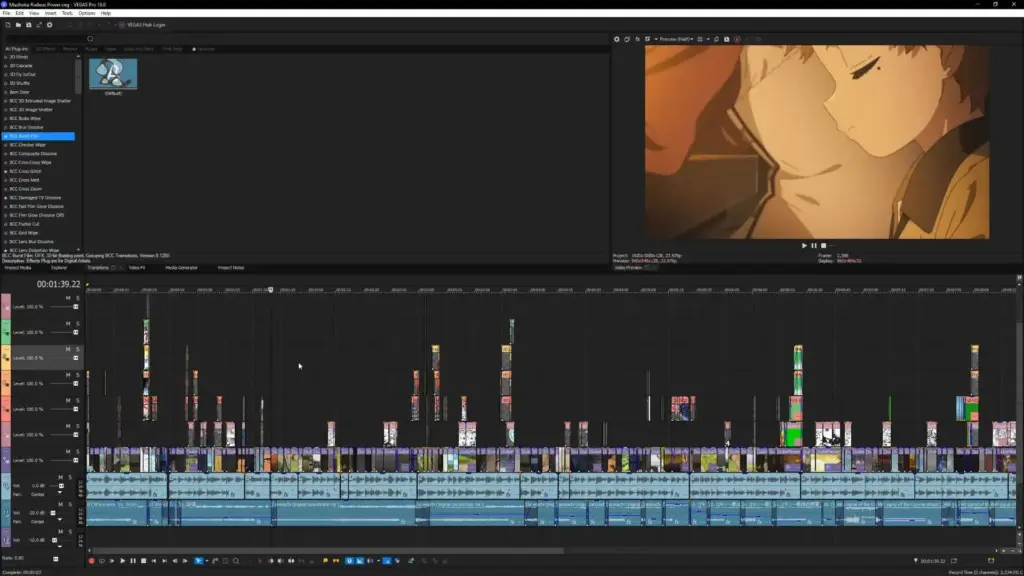Toggle Enable Snapping in the transport bar

pos(349,561)
